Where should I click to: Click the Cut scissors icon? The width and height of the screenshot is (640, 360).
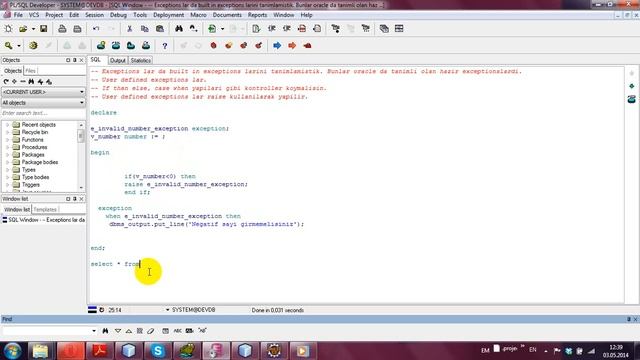tap(129, 29)
